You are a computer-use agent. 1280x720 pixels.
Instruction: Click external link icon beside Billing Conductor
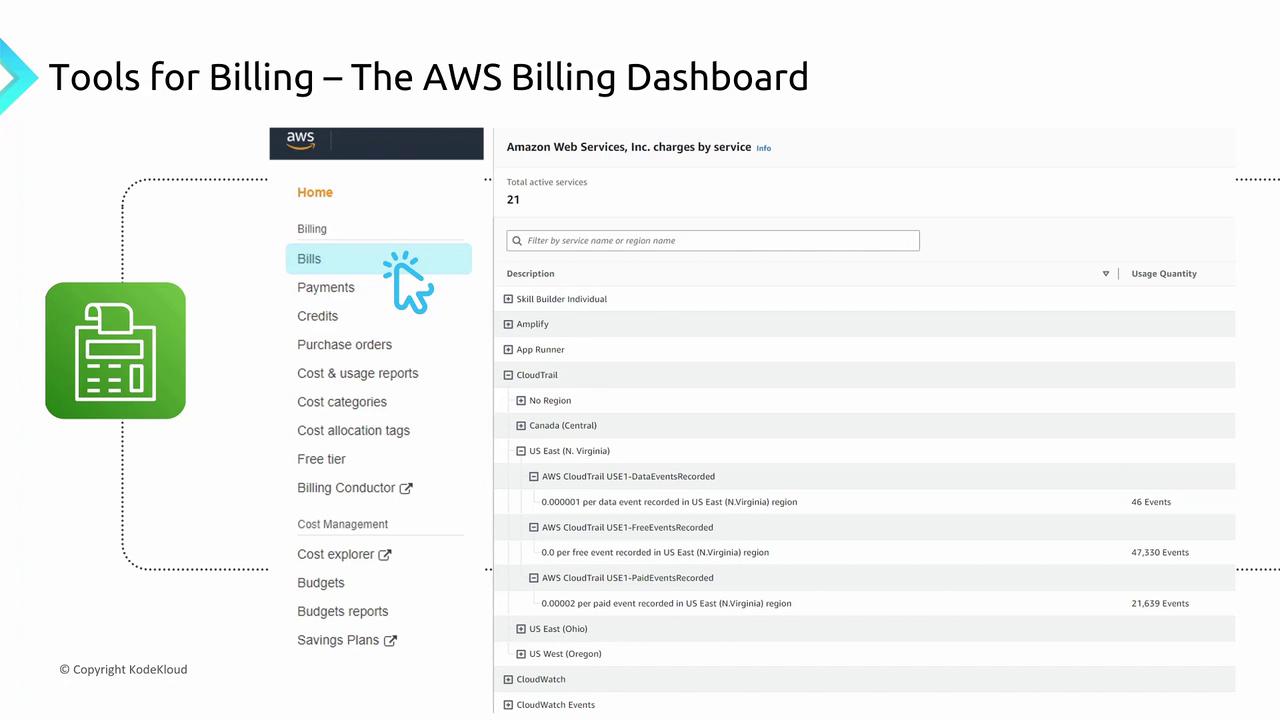pos(406,489)
